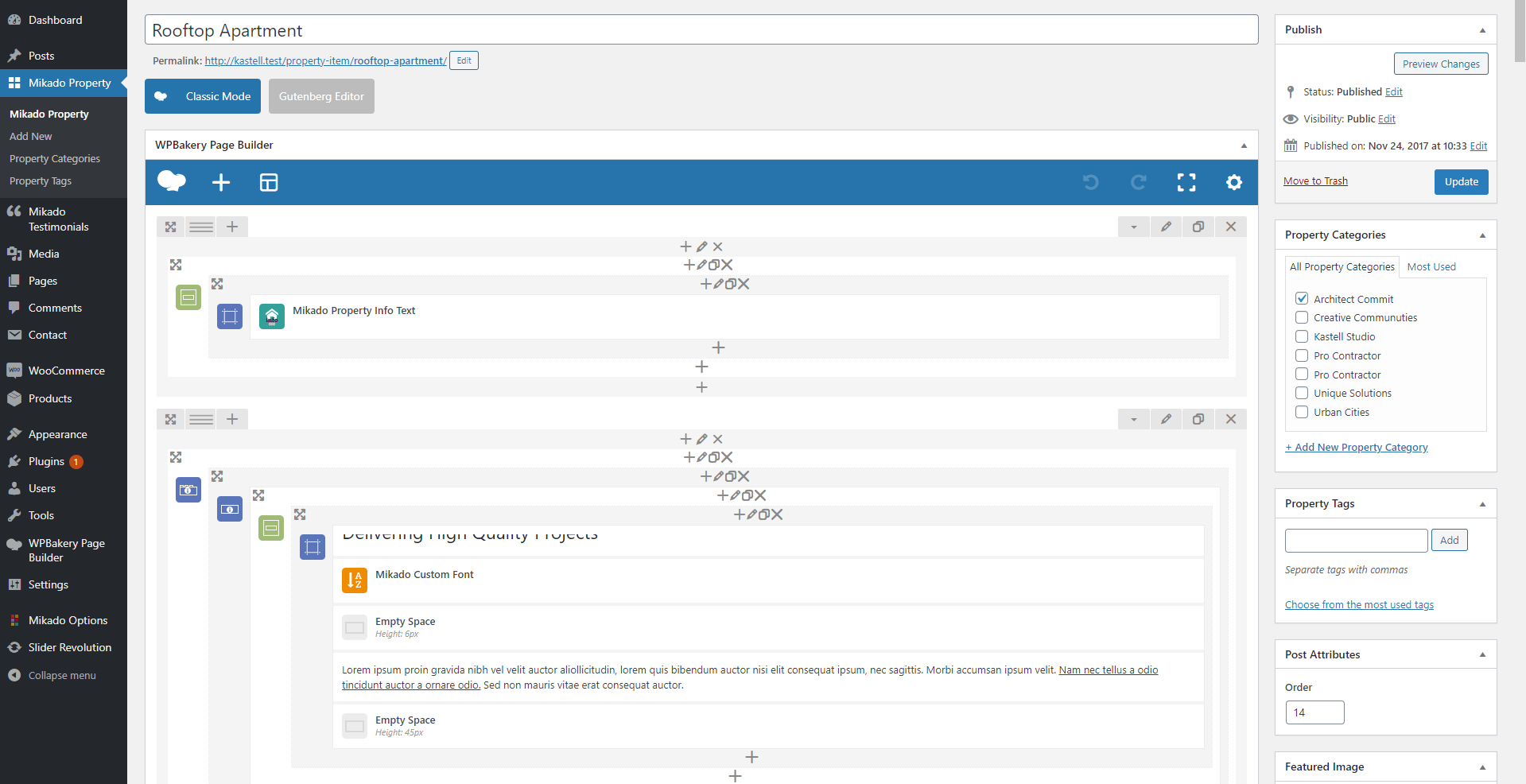Clone the second row
This screenshot has width=1526, height=784.
coord(1198,419)
